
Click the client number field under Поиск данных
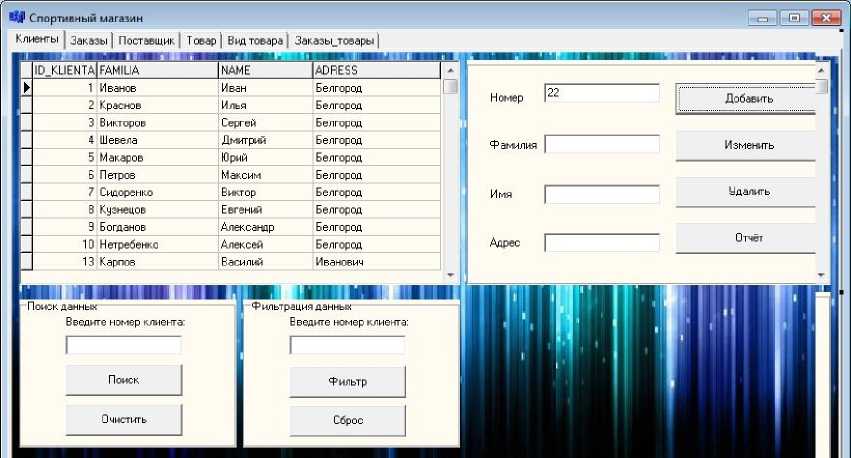124,345
